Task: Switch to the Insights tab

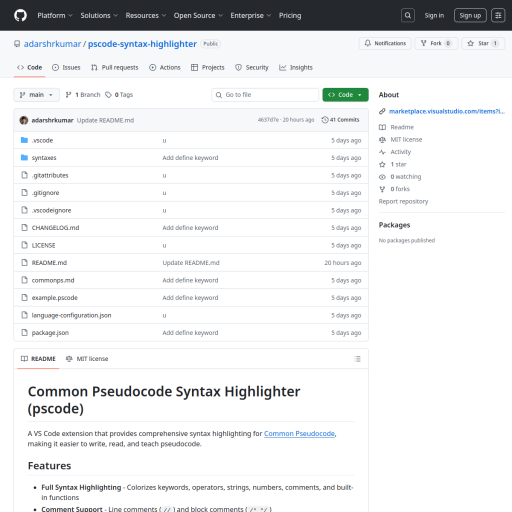Action: click(296, 67)
